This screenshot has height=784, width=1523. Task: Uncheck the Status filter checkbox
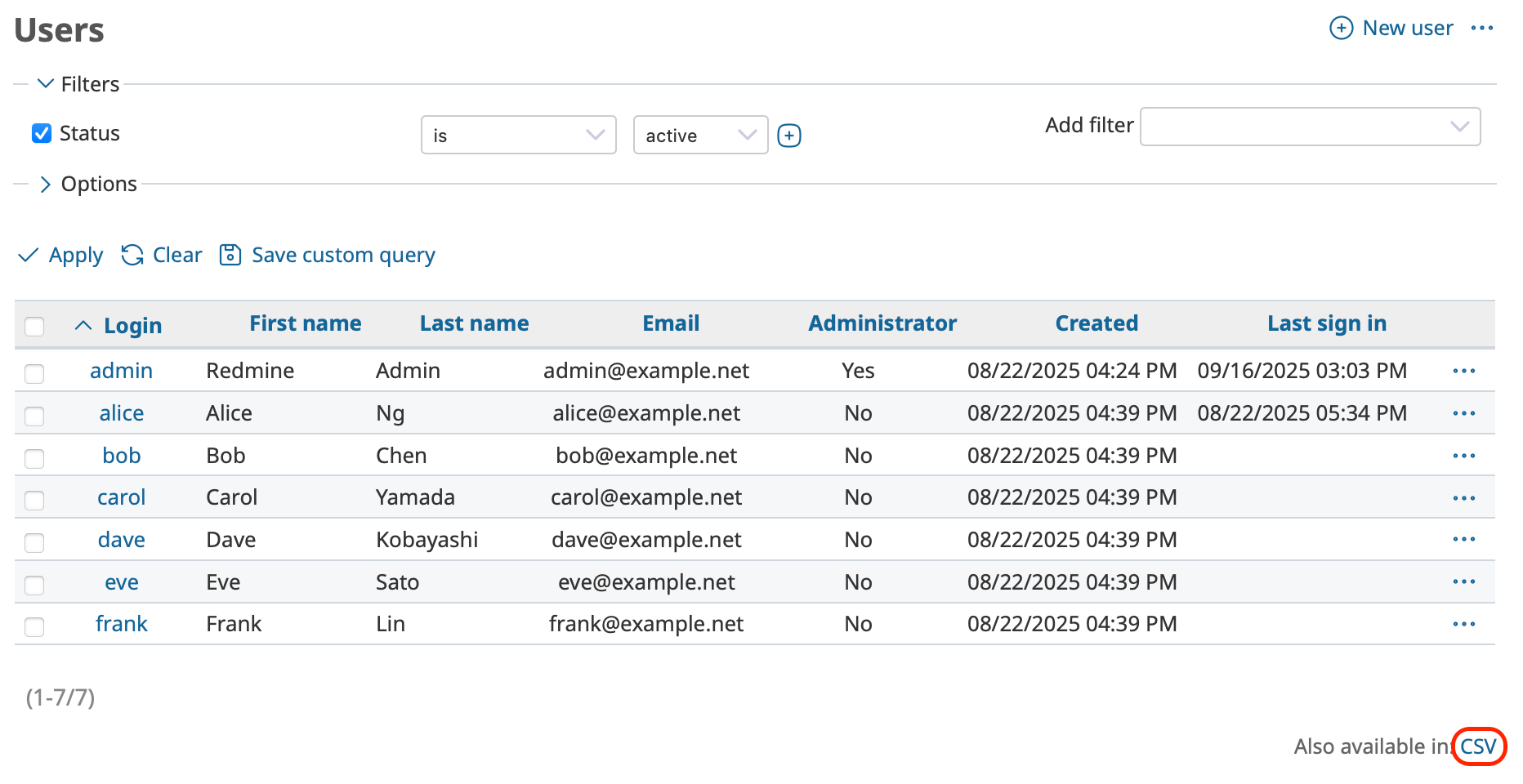42,133
